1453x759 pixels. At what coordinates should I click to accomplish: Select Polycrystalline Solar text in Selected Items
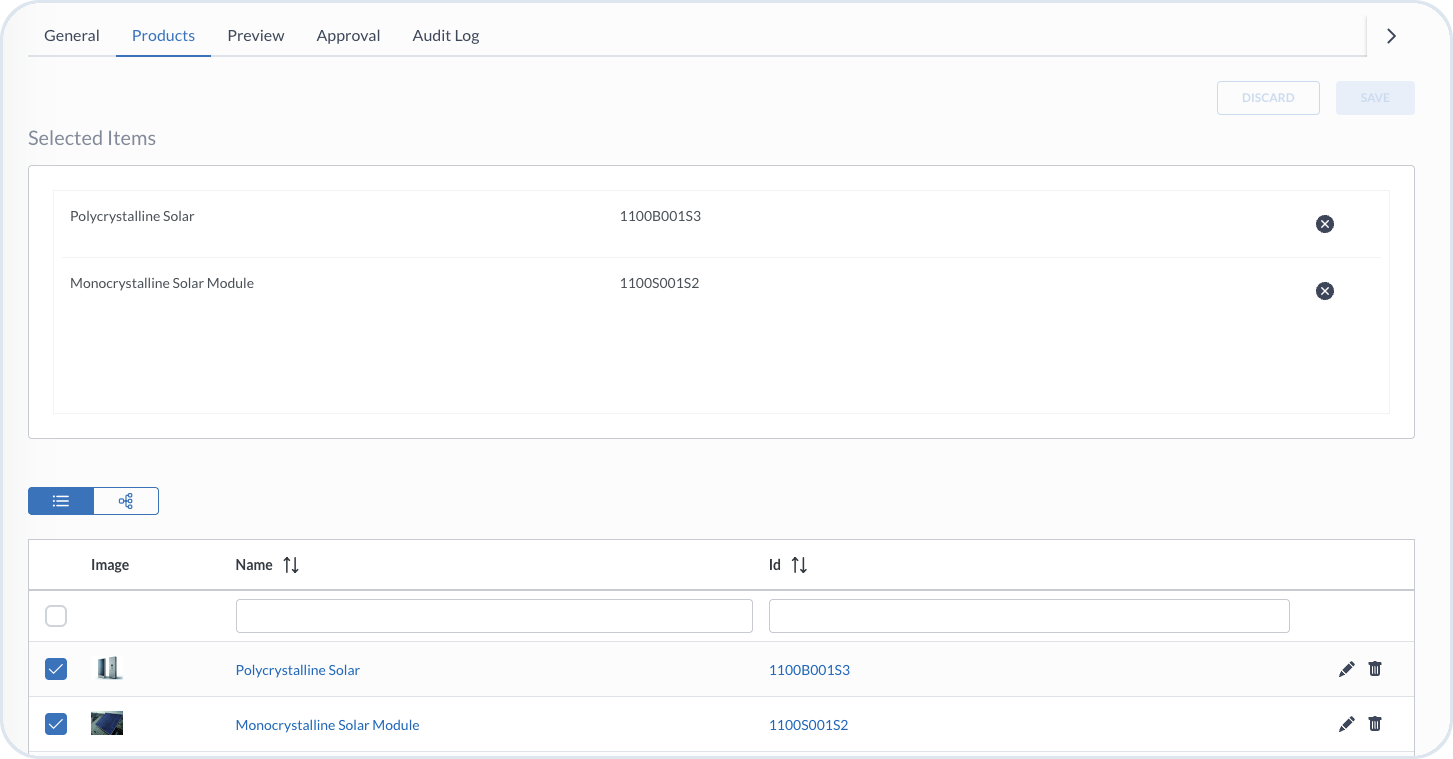[132, 216]
